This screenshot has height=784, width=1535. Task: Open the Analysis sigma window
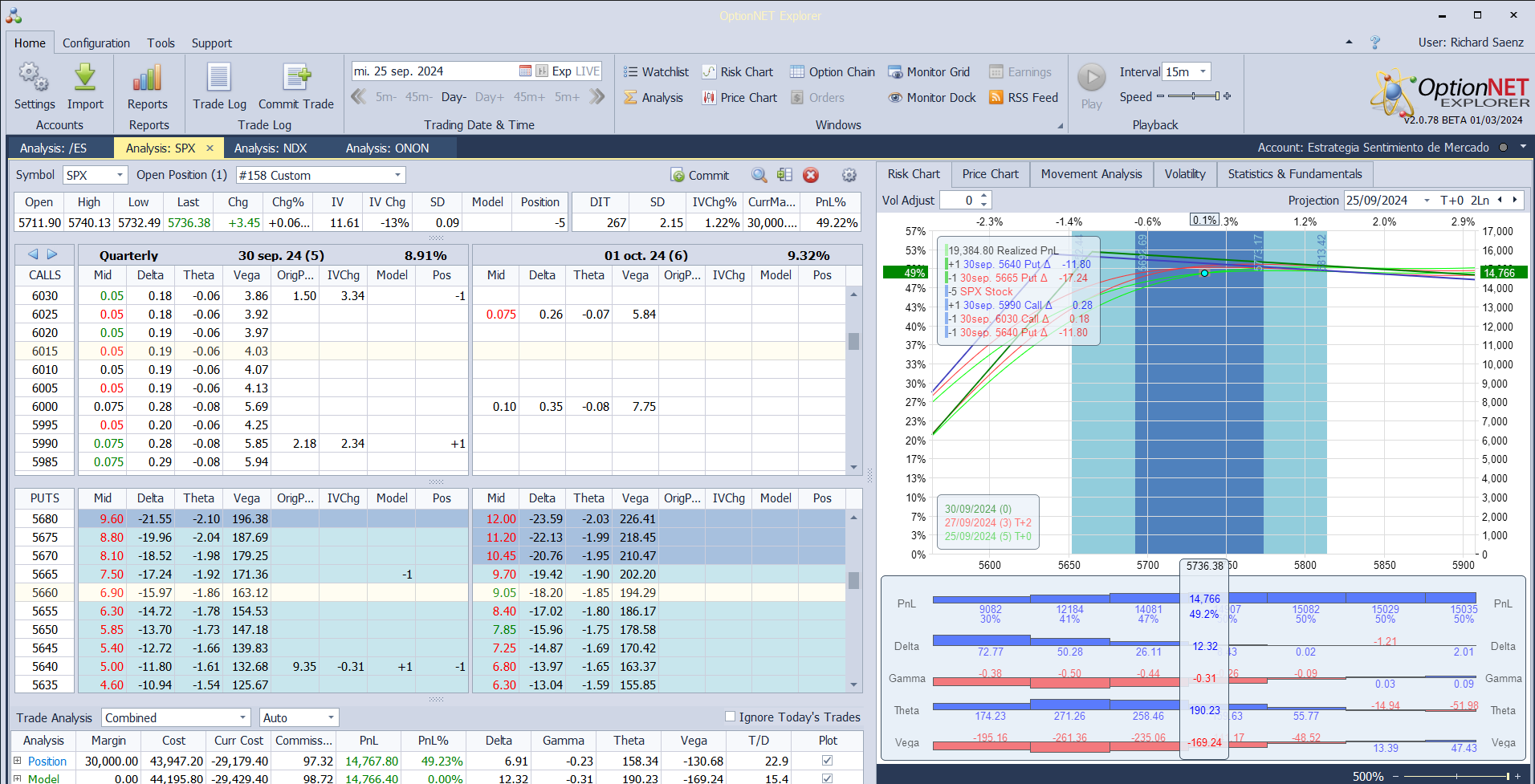tap(653, 98)
